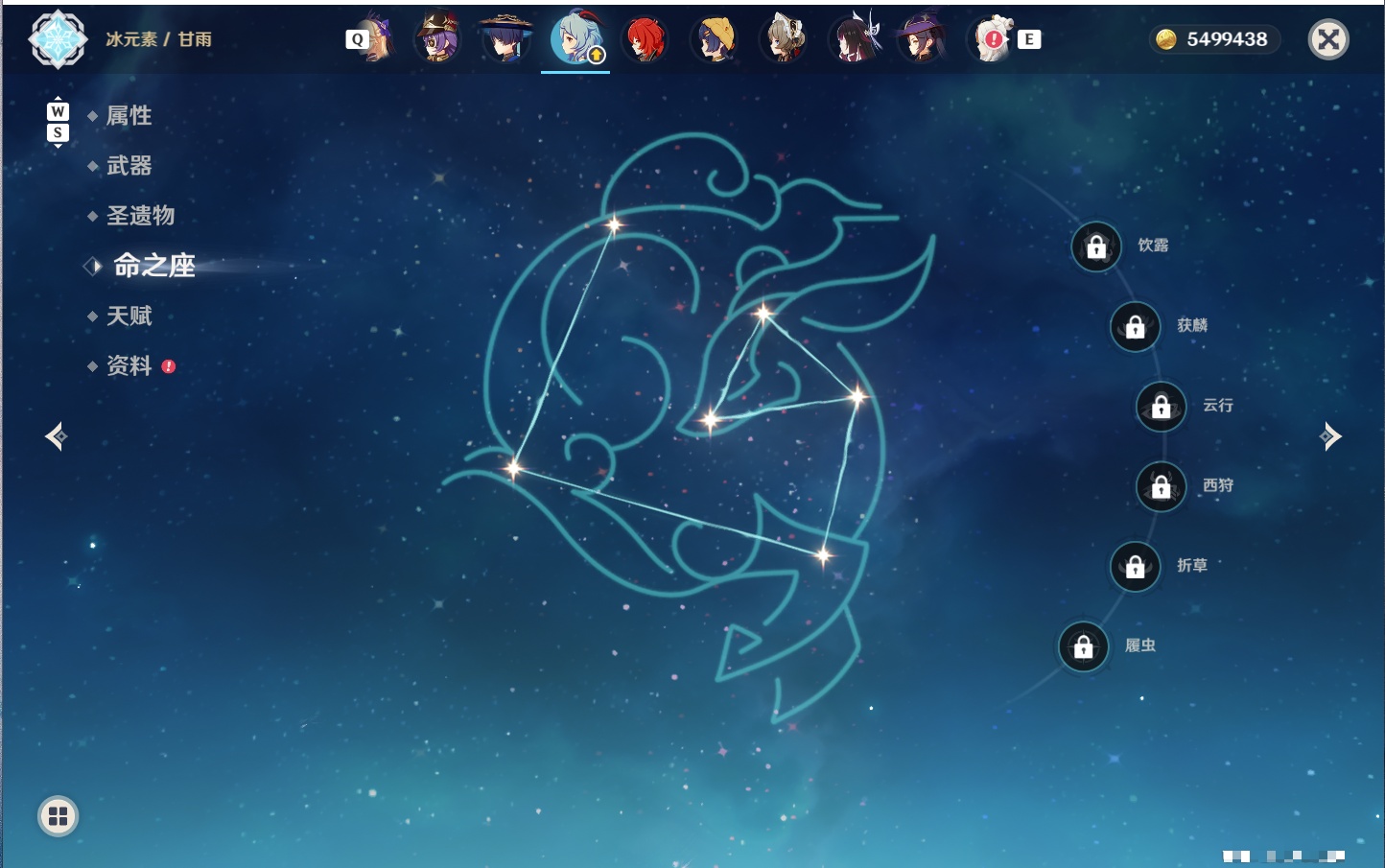Open the 天赋 talents tab
Image resolution: width=1385 pixels, height=868 pixels.
(129, 316)
